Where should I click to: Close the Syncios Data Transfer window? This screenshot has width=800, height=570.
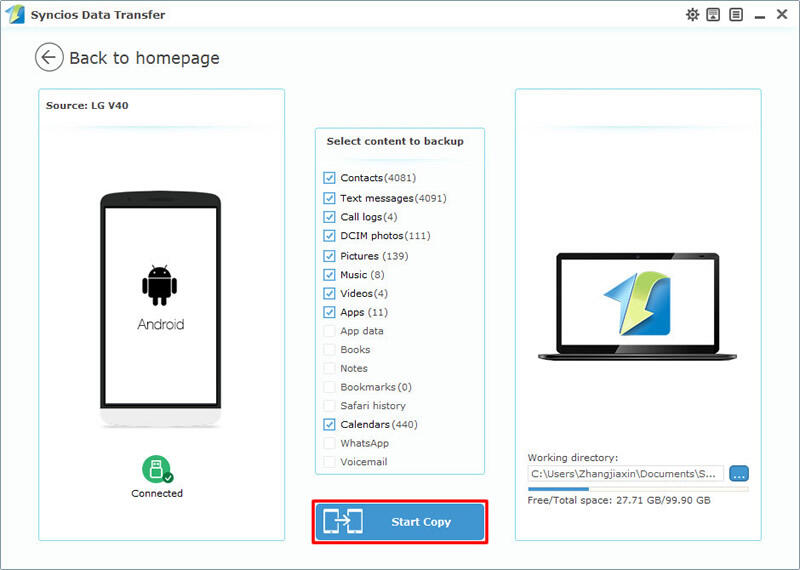782,14
